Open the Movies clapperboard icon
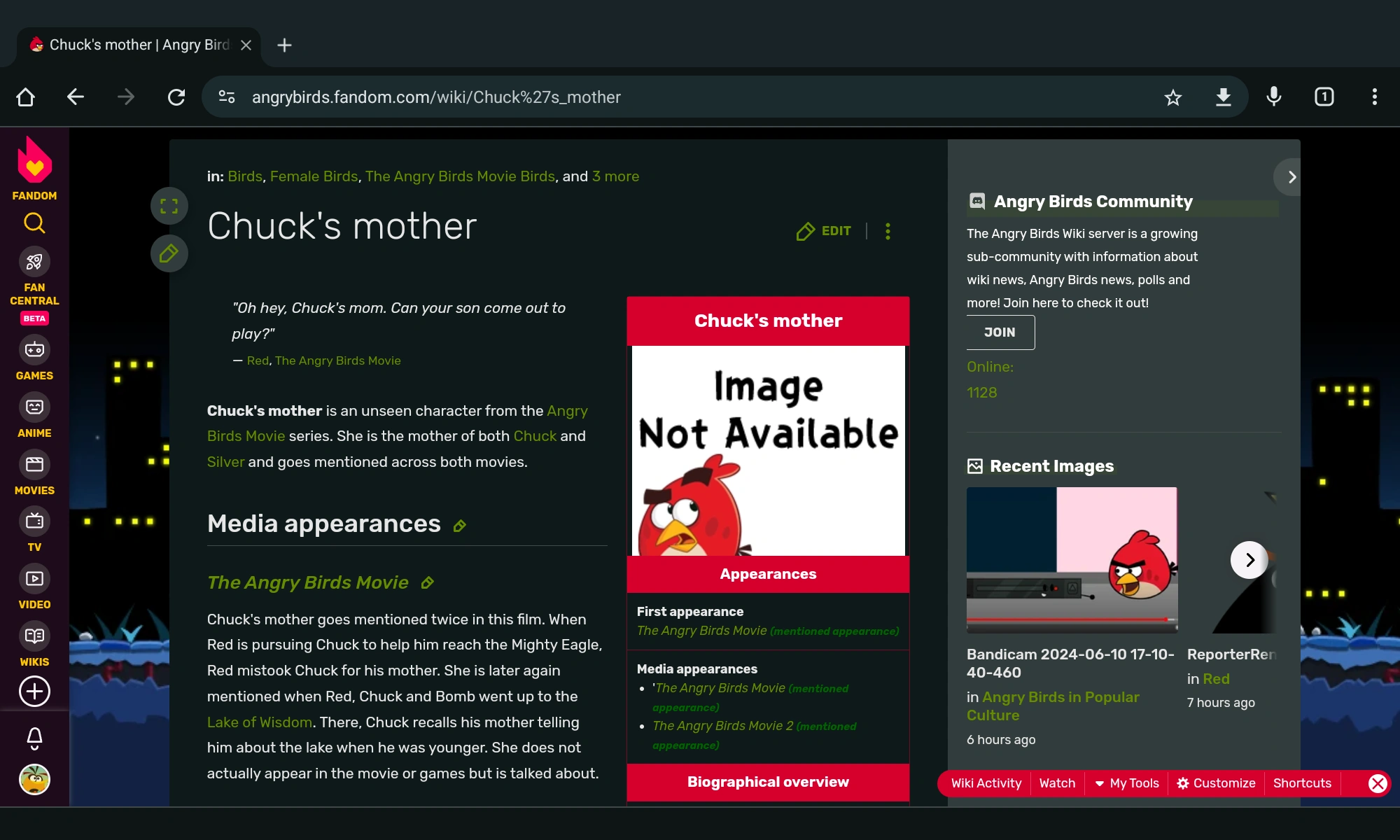This screenshot has height=840, width=1400. [34, 465]
